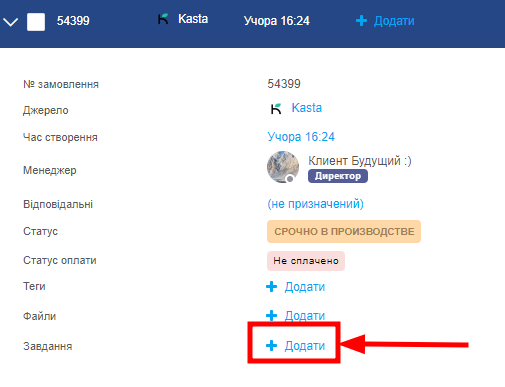
Task: Open the СРОЧНО В ПРОИЗВОДСТВЕ status dropdown
Action: point(344,231)
